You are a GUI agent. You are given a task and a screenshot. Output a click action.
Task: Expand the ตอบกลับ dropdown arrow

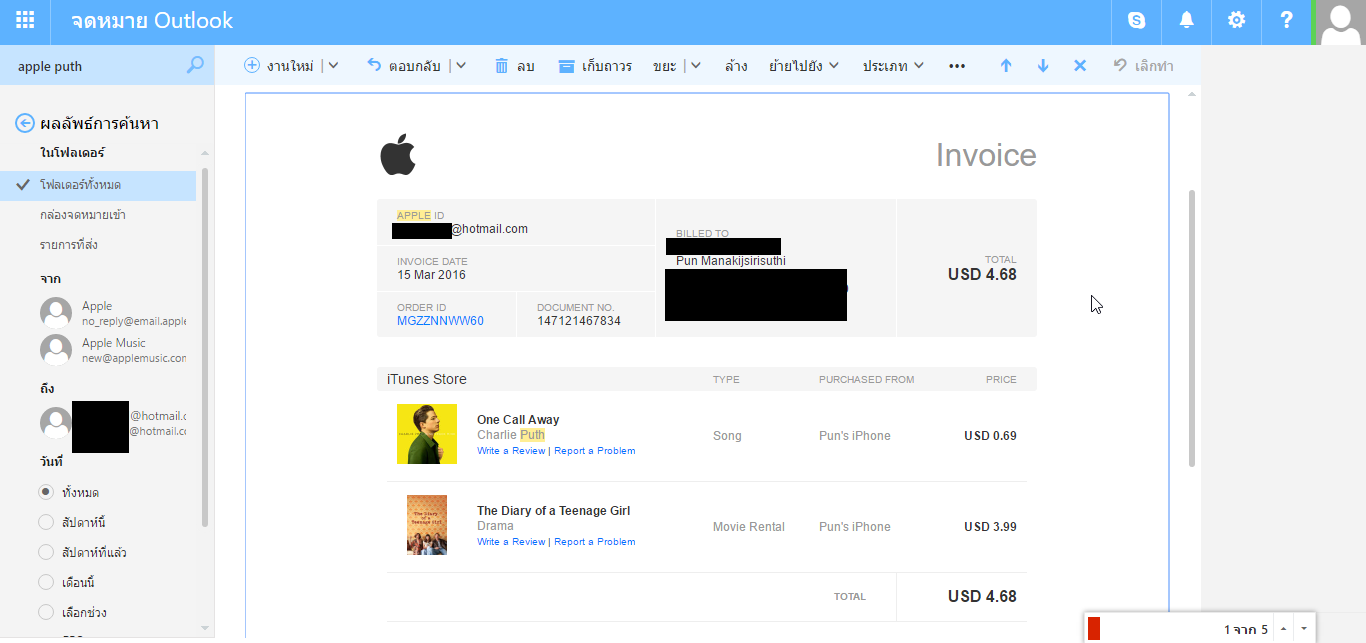(461, 66)
